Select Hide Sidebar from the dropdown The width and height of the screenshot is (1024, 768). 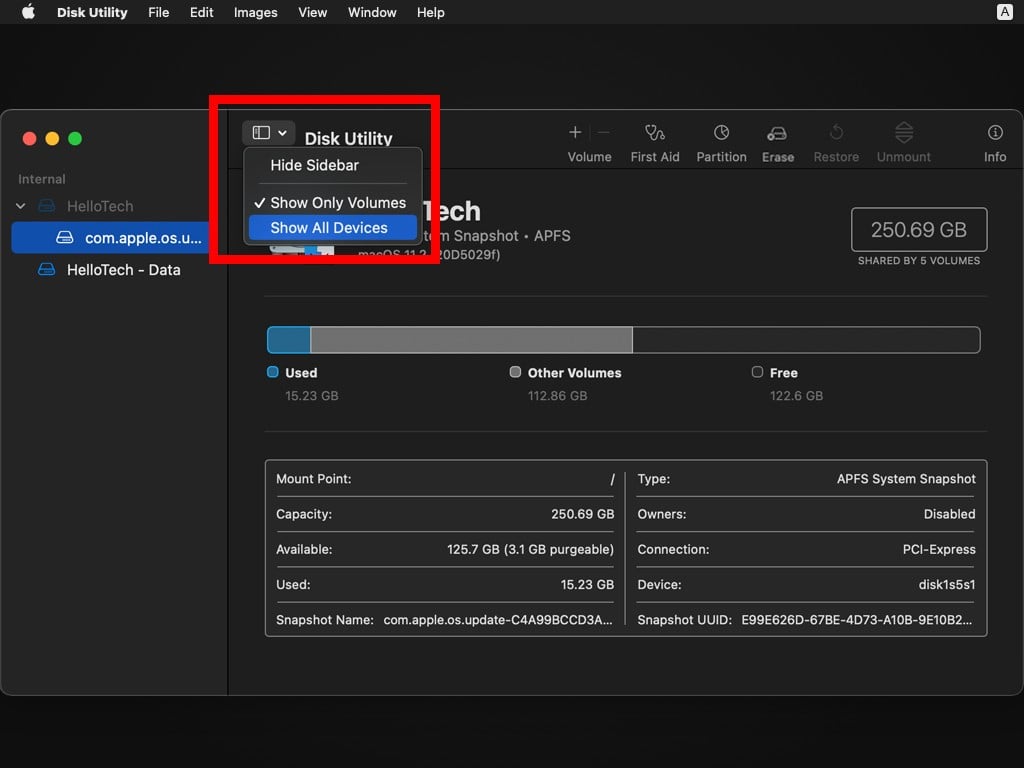point(314,165)
